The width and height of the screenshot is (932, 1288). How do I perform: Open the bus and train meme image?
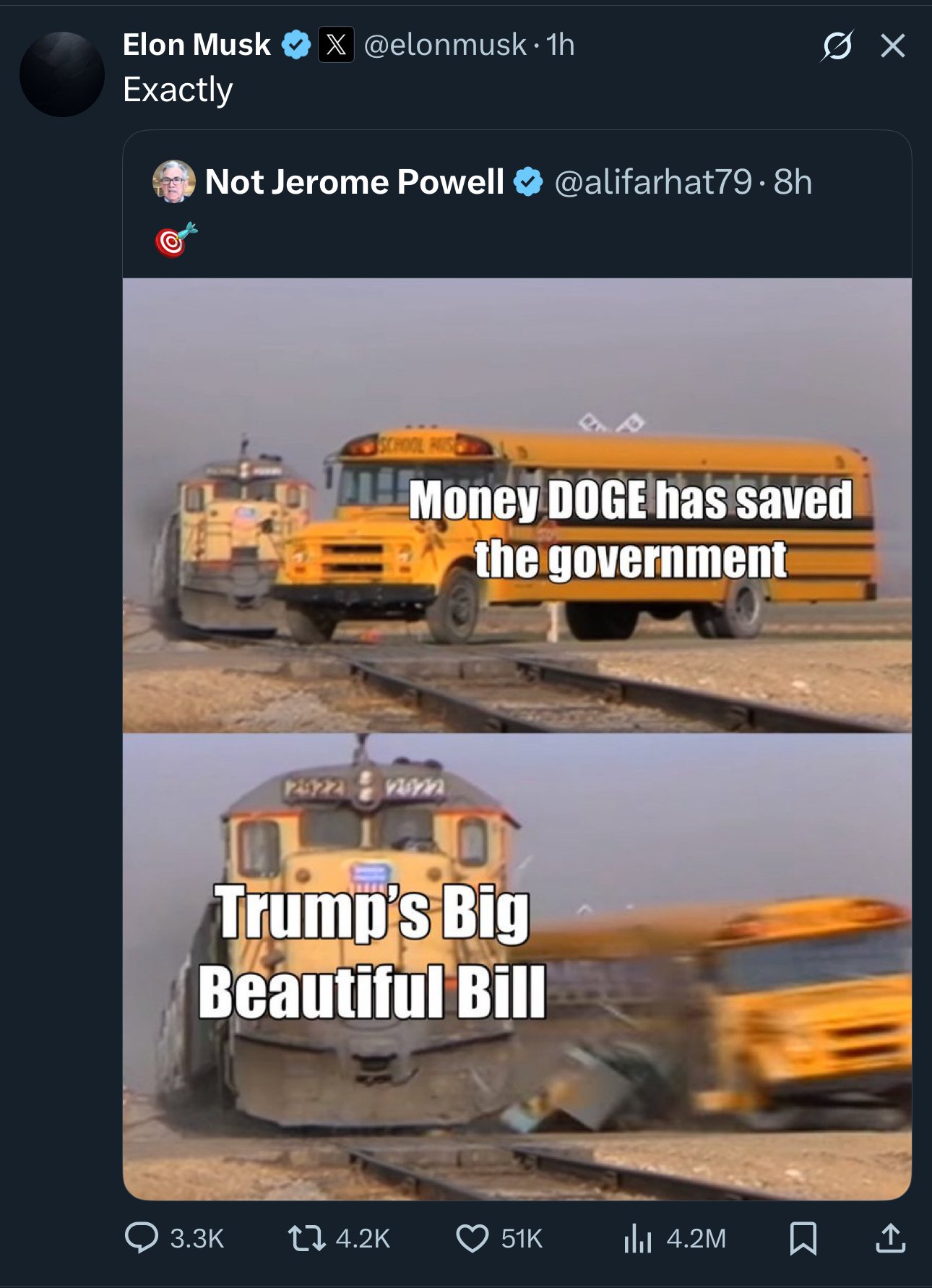(517, 739)
